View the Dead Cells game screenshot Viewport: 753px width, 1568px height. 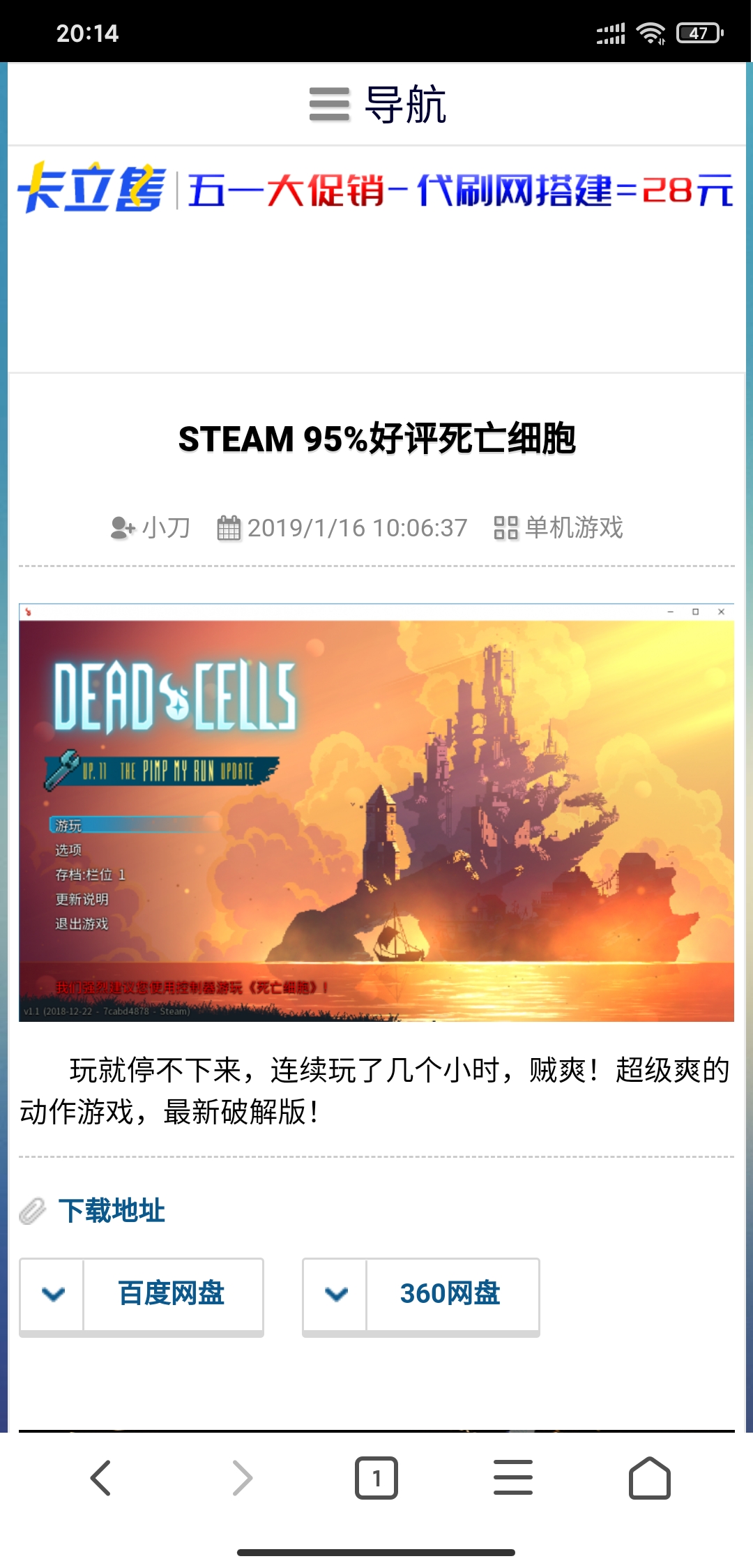click(376, 813)
